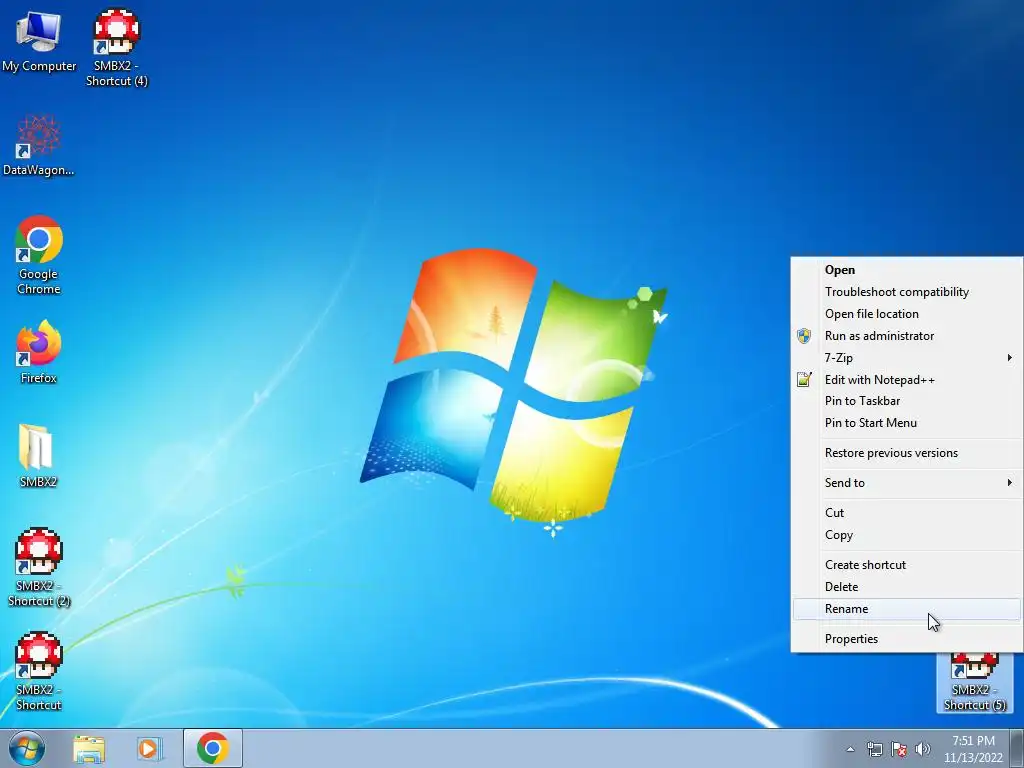Choose Open in the context menu

(907, 270)
